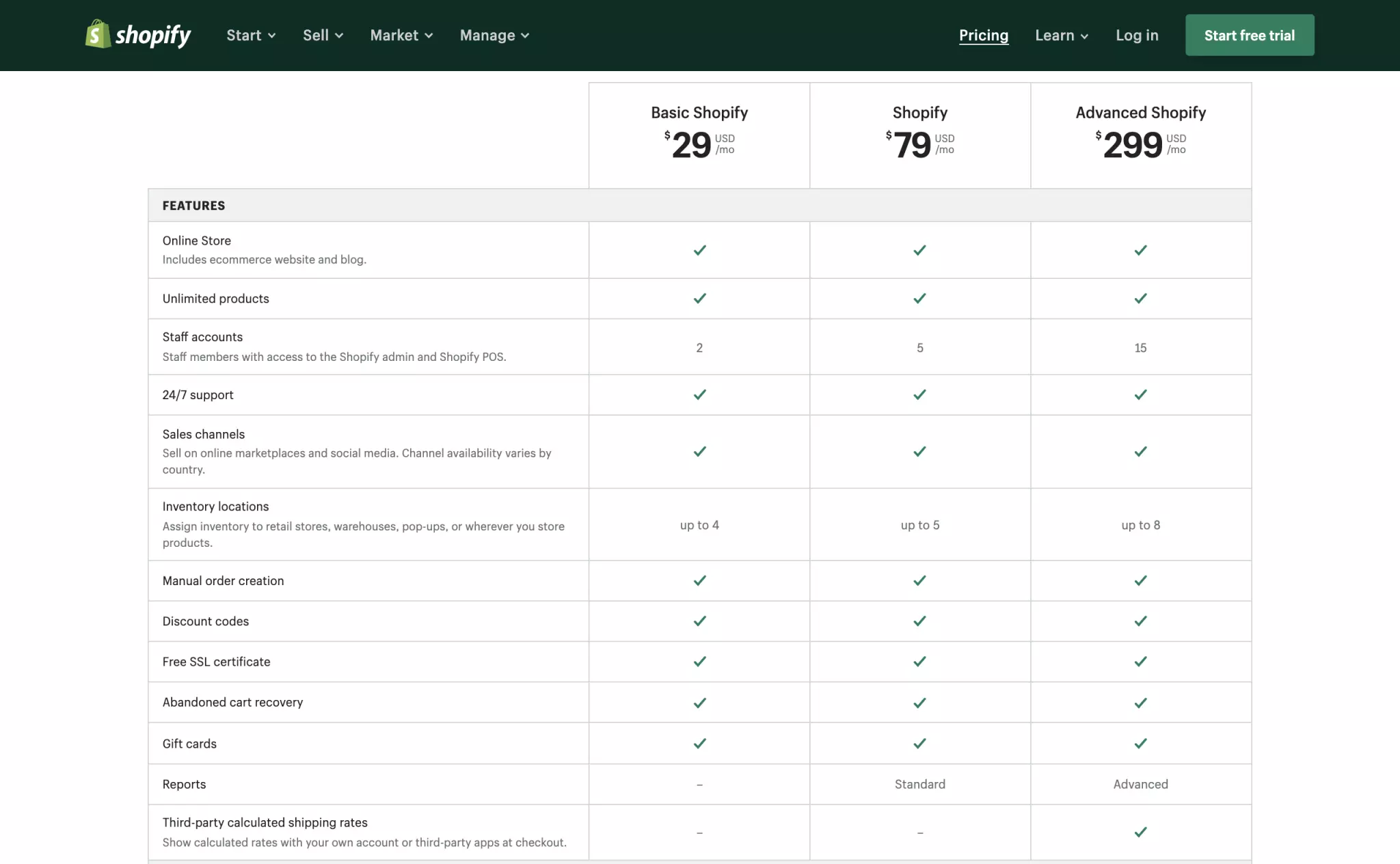Click 'up to 5' inventory locations cell
Viewport: 1400px width, 864px height.
919,525
